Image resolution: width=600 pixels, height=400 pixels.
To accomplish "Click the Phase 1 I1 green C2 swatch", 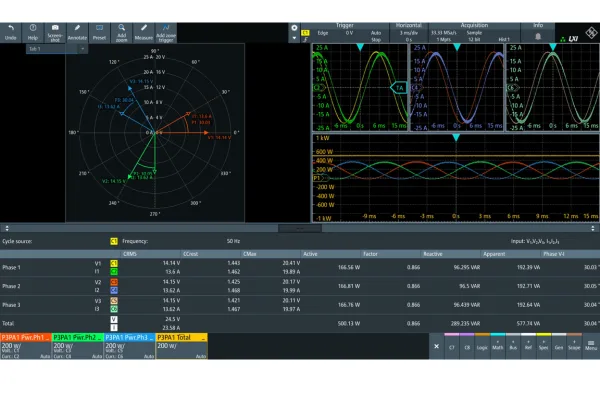I will 114,272.
